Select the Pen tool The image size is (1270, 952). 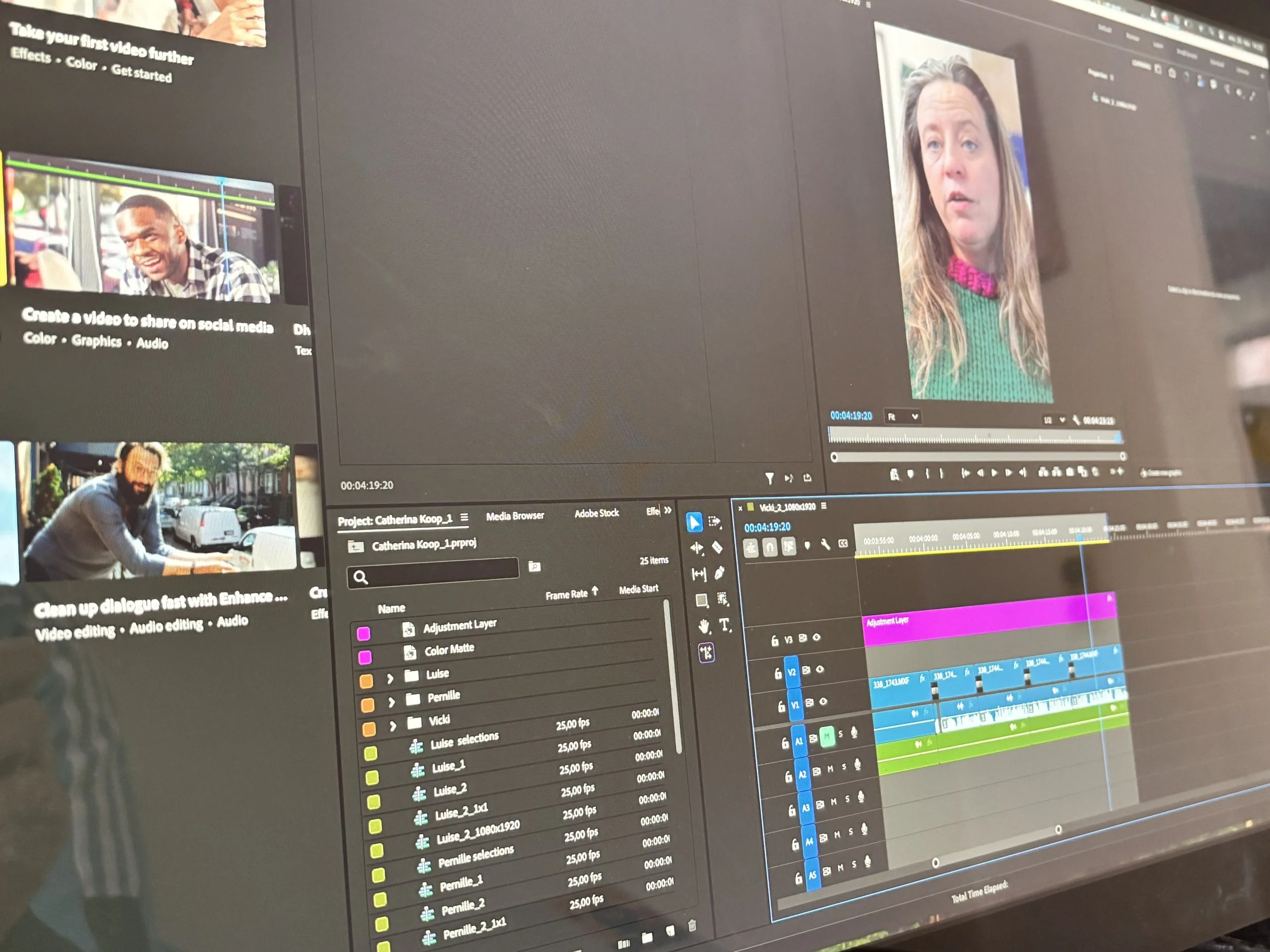point(720,572)
